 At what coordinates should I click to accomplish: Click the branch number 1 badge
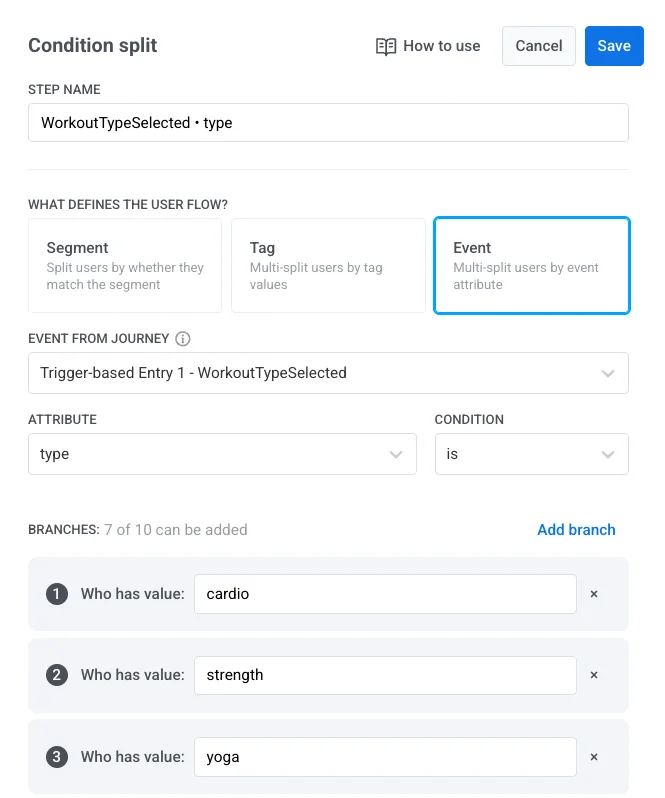point(57,594)
